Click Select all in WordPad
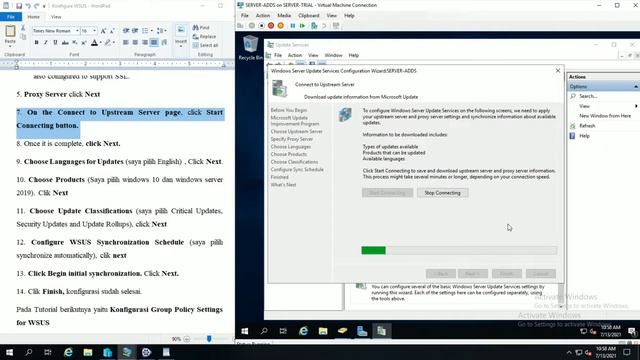640x360 pixels. (205, 45)
